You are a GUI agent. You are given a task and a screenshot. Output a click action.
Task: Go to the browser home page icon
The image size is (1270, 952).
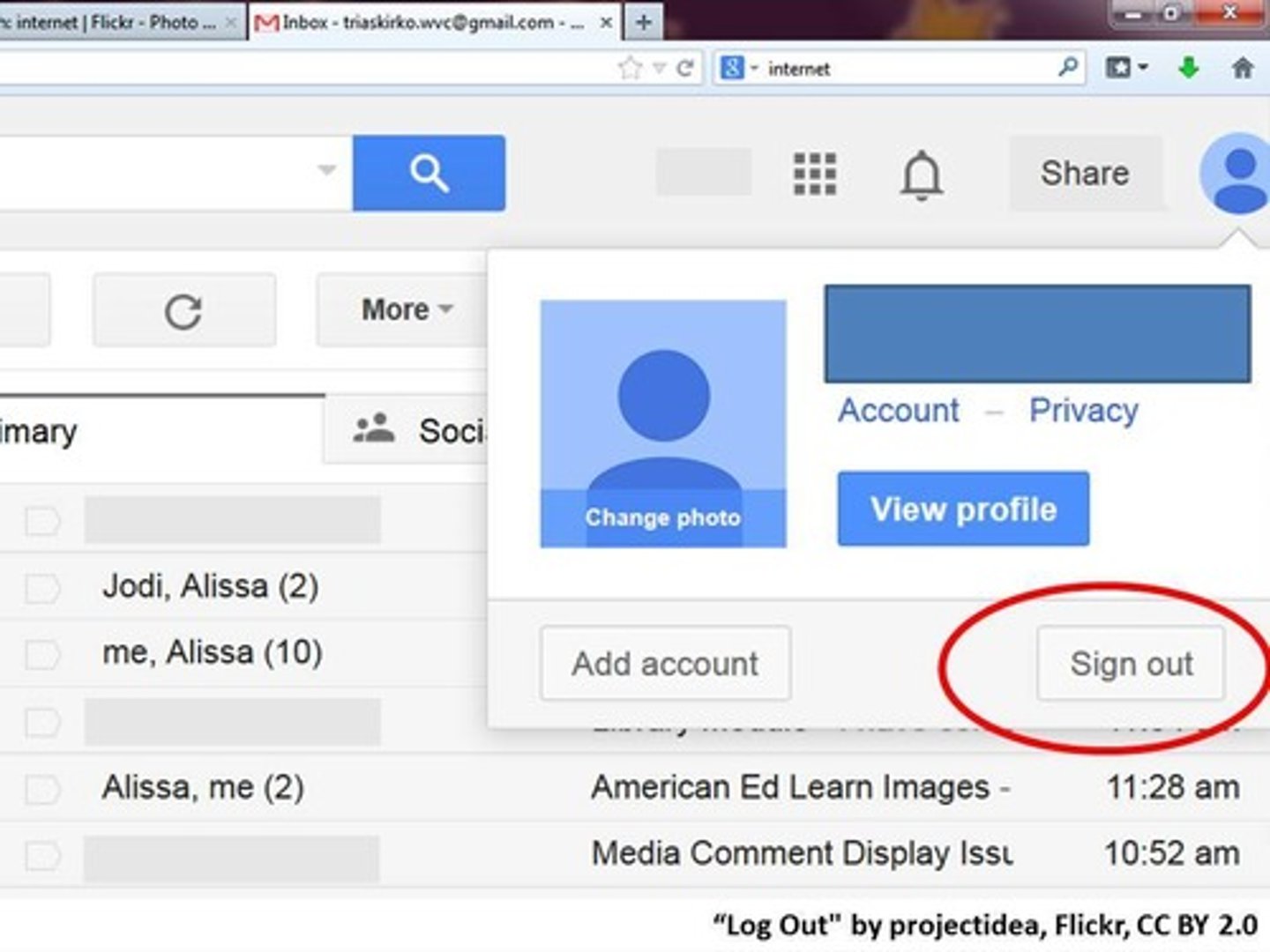(x=1242, y=68)
